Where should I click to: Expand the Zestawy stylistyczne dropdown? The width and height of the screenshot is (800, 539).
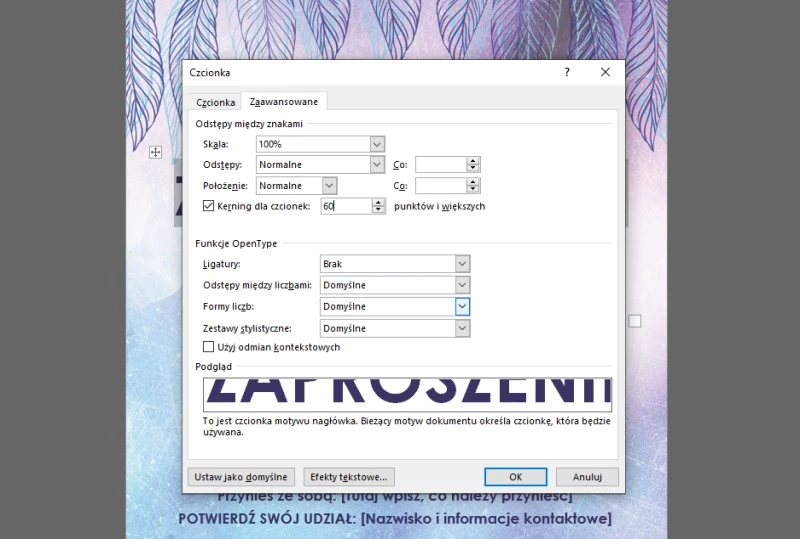tap(462, 328)
